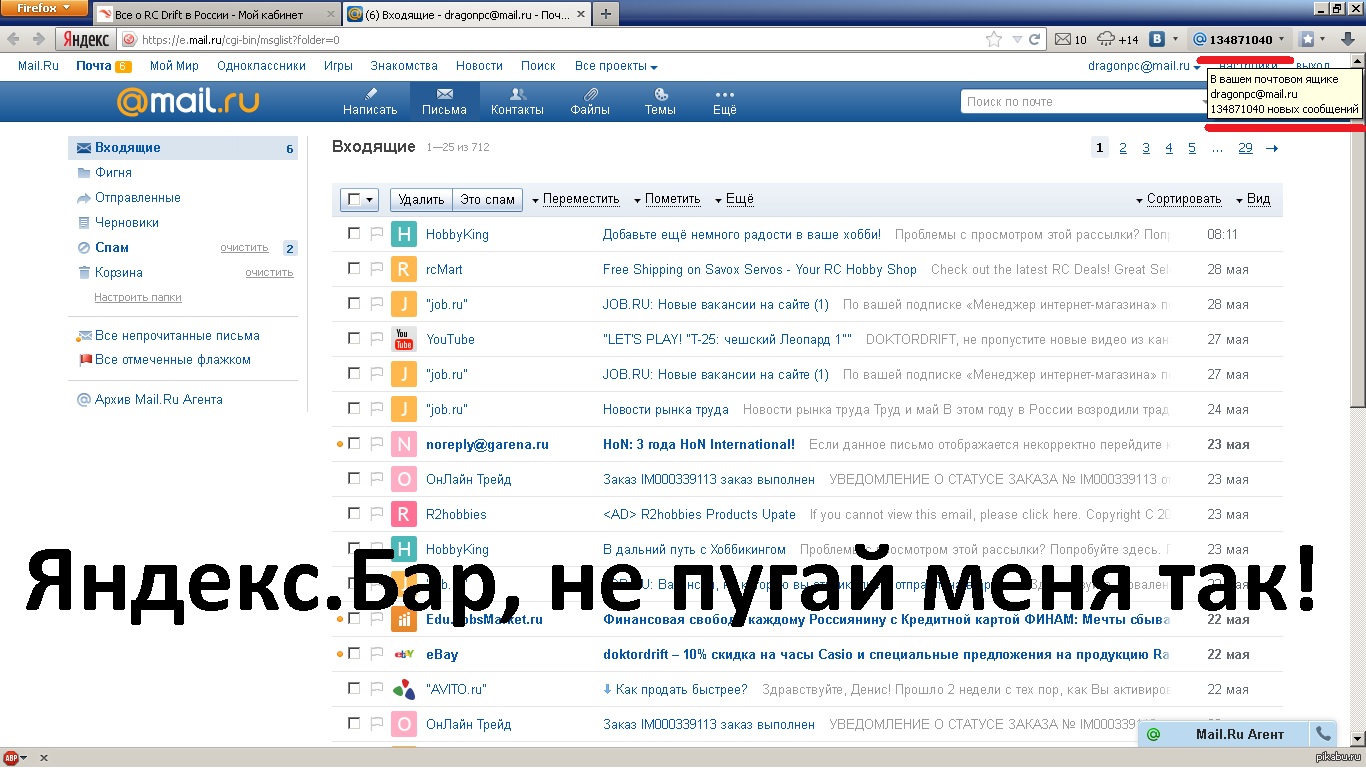
Task: Open the Сортировать dropdown
Action: point(1179,199)
